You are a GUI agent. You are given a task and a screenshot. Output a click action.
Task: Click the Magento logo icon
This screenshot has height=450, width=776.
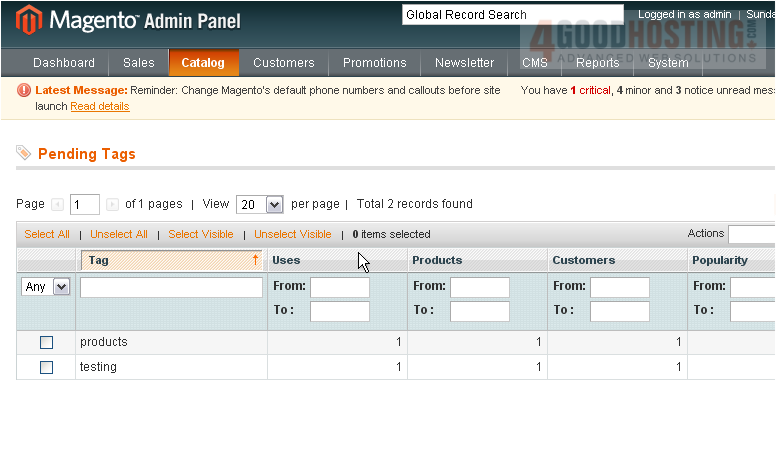click(x=28, y=20)
